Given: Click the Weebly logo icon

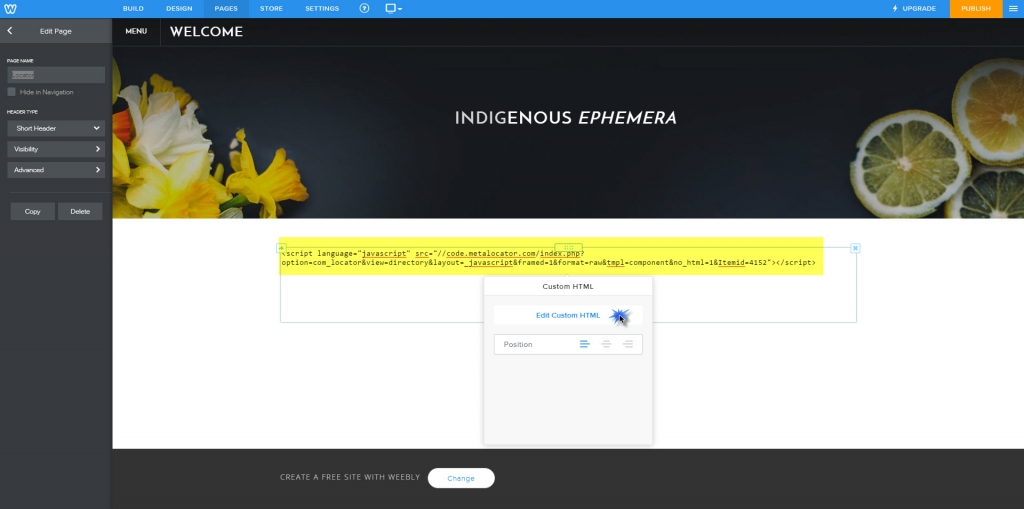Looking at the screenshot, I should click(10, 8).
